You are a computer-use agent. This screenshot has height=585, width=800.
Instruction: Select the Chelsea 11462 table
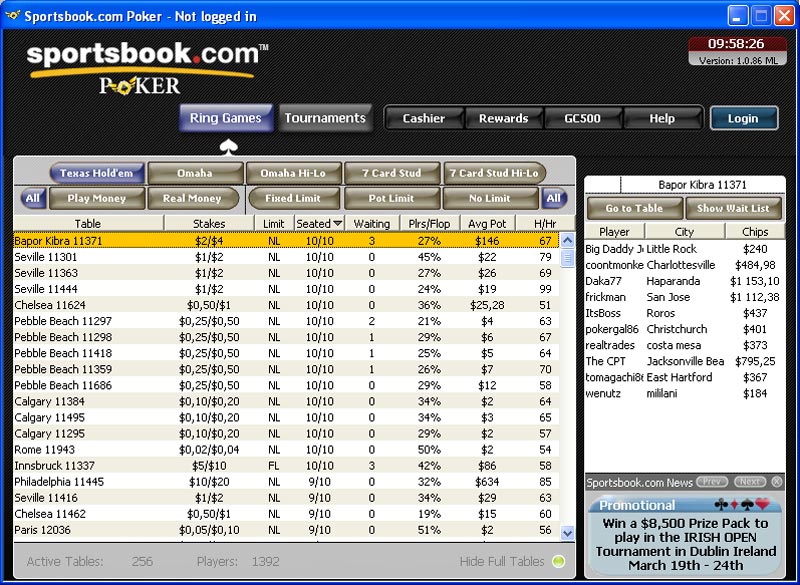point(286,514)
